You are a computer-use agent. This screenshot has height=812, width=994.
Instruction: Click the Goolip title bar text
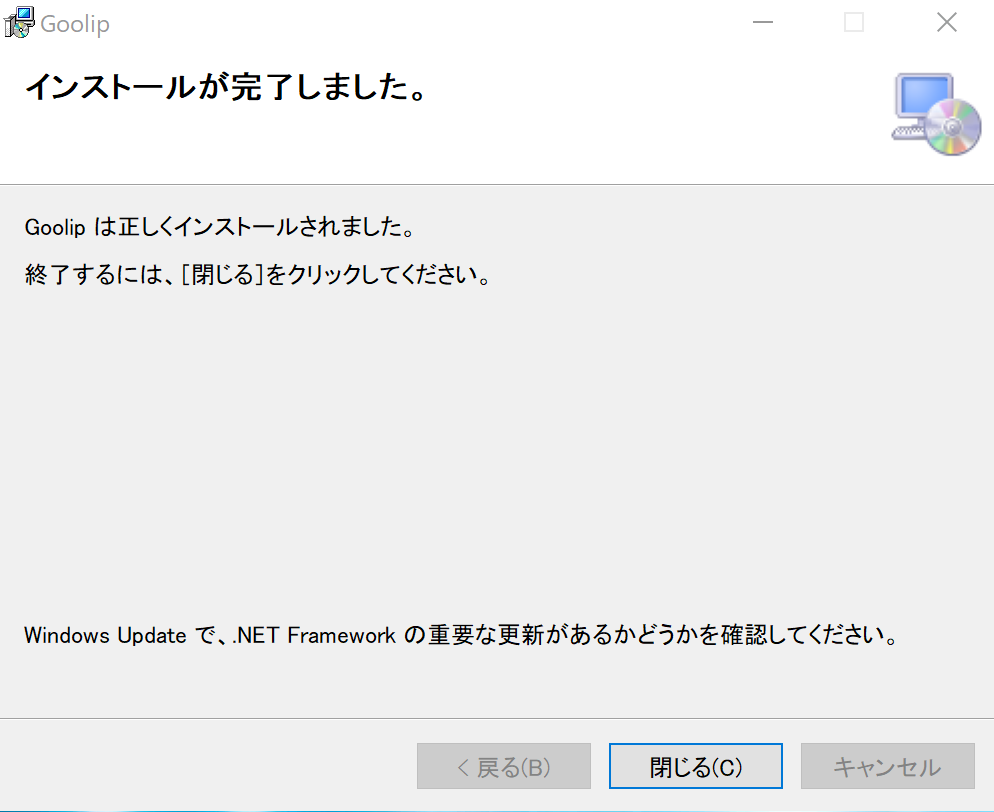tap(75, 24)
